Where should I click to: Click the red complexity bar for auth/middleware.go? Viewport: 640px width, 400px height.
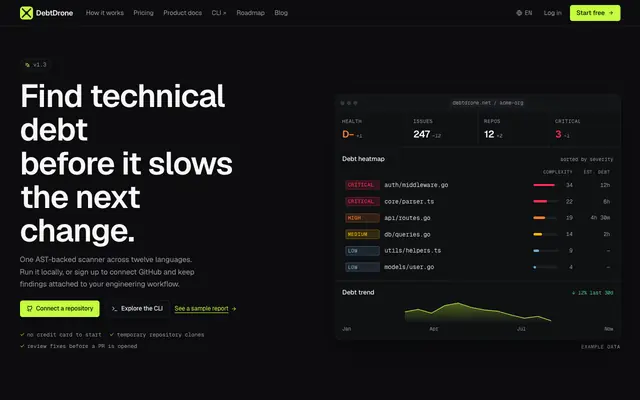click(x=544, y=185)
